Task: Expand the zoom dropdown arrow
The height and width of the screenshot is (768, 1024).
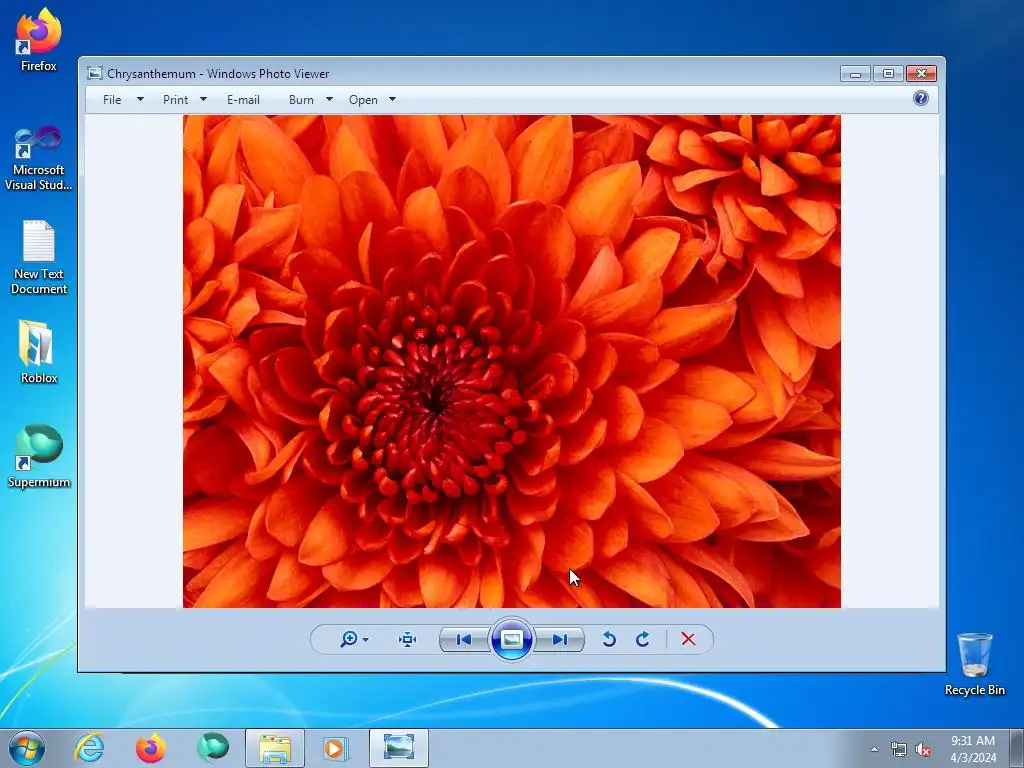Action: pyautogui.click(x=366, y=640)
